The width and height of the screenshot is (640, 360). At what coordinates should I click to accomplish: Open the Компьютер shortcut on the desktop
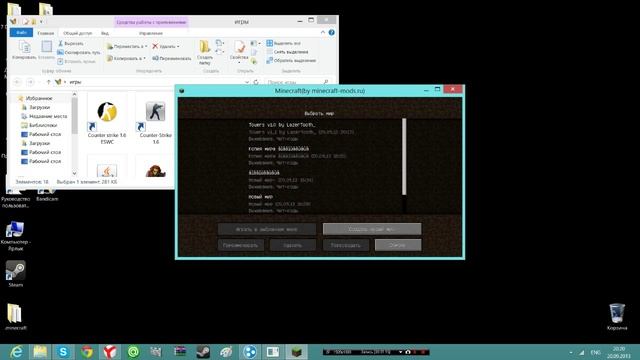click(x=16, y=236)
